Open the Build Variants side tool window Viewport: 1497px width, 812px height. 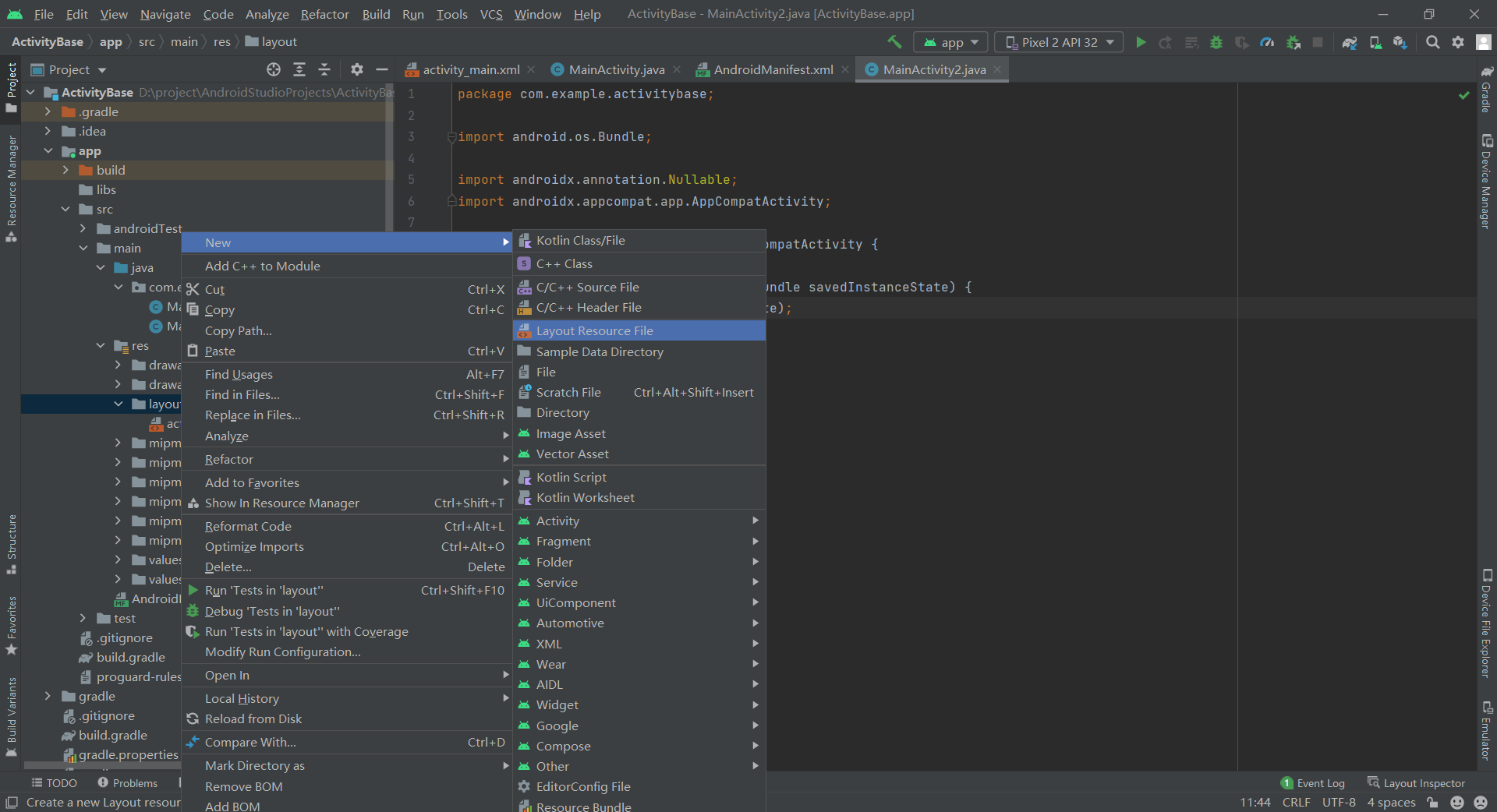click(x=11, y=717)
